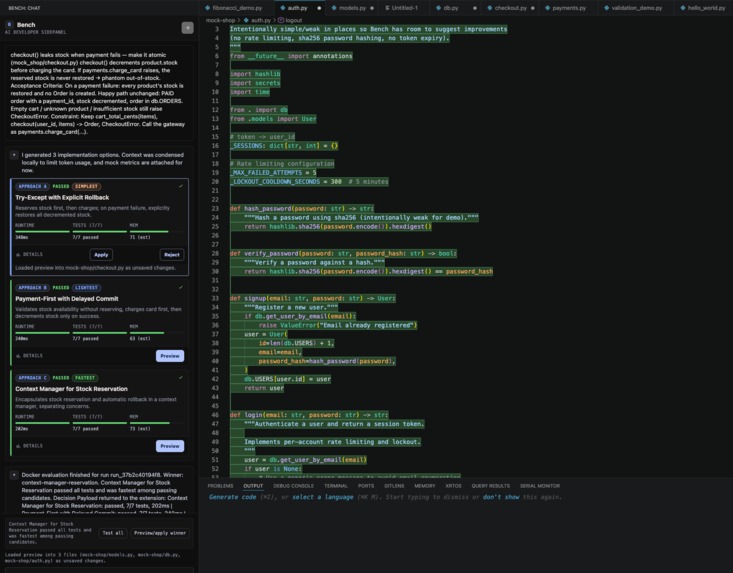733x573 pixels.
Task: Switch to the payments.py editor tab
Action: [569, 8]
